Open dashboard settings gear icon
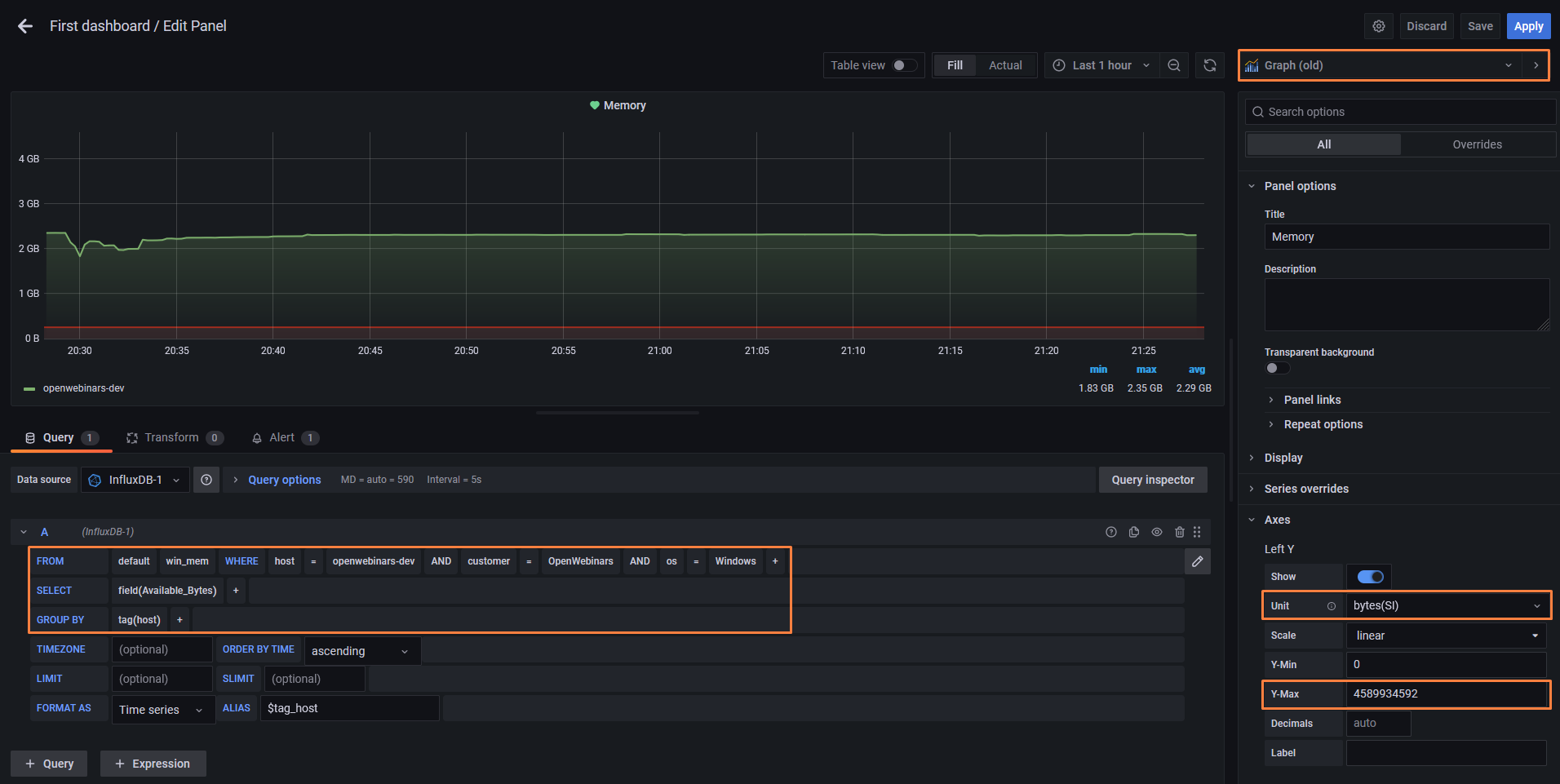Image resolution: width=1560 pixels, height=784 pixels. [1379, 25]
